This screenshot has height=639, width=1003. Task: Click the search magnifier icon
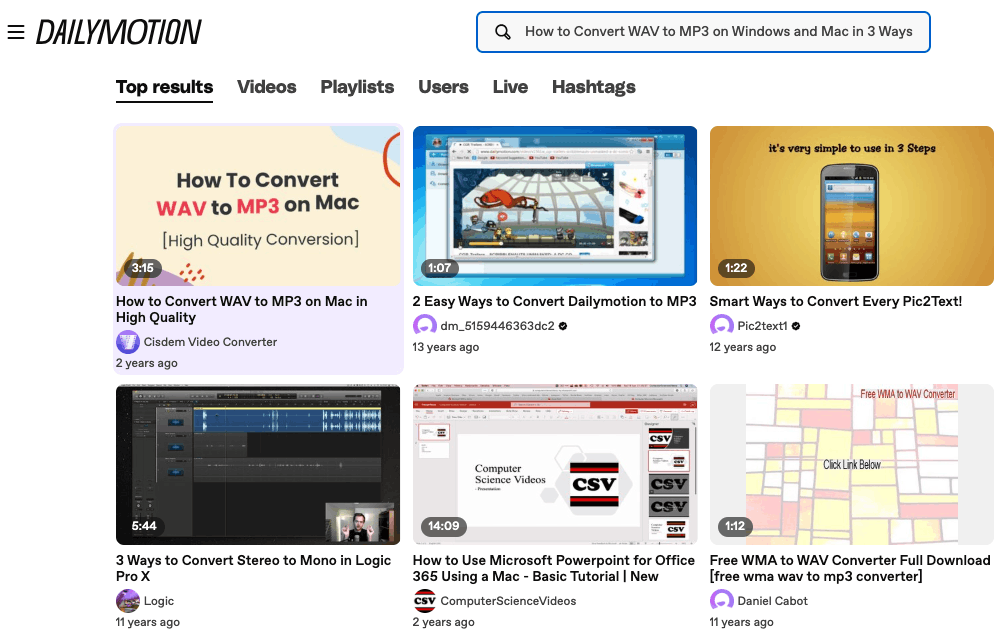point(503,32)
